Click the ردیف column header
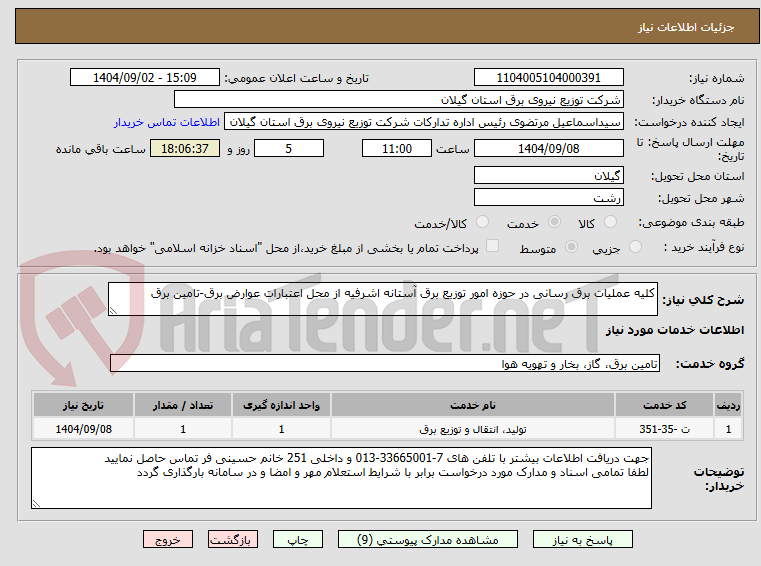This screenshot has height=566, width=761. click(728, 405)
